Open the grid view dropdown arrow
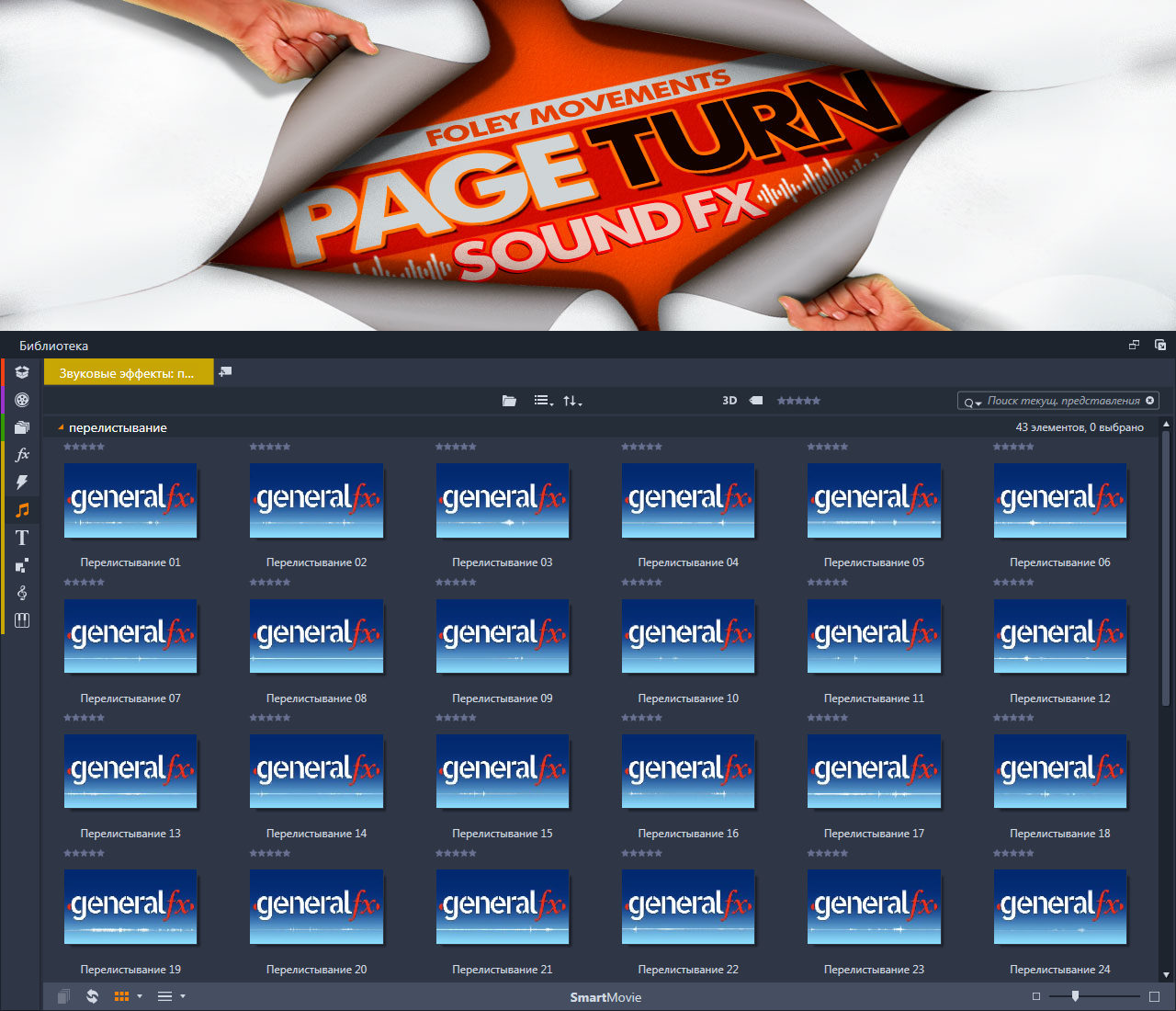Image resolution: width=1176 pixels, height=1011 pixels. [x=140, y=996]
